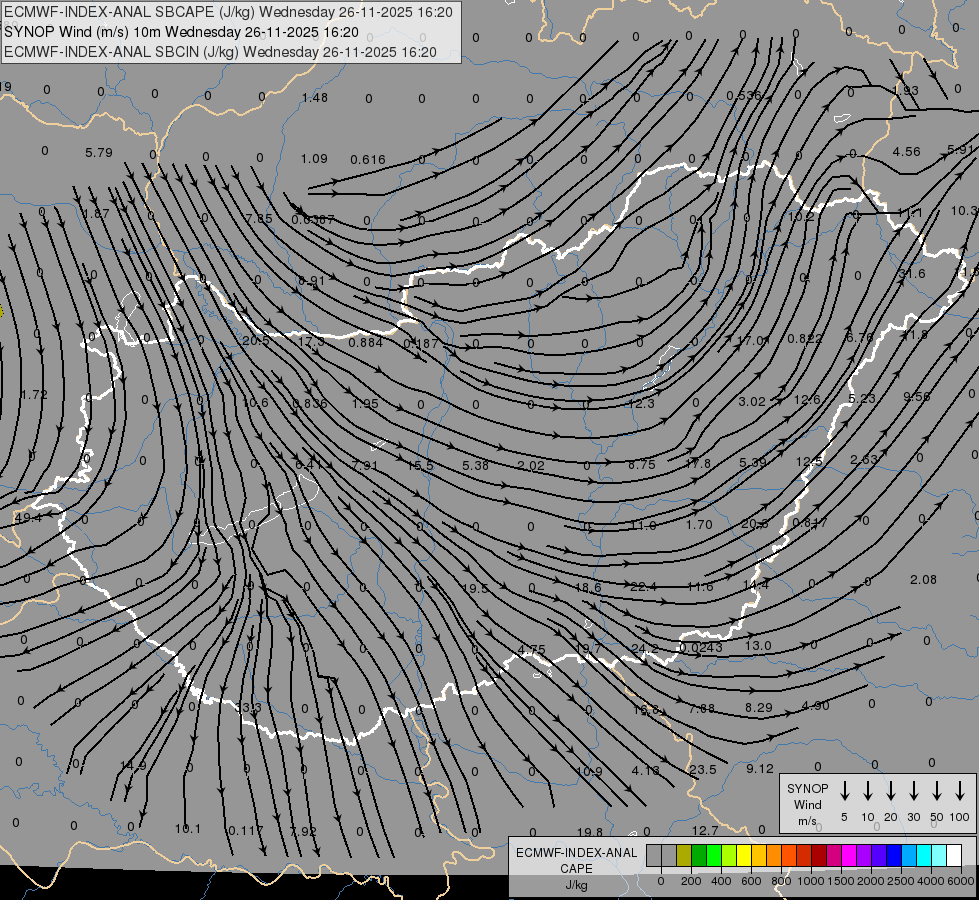
Task: Click the 3.02 value on the map
Action: 752,402
